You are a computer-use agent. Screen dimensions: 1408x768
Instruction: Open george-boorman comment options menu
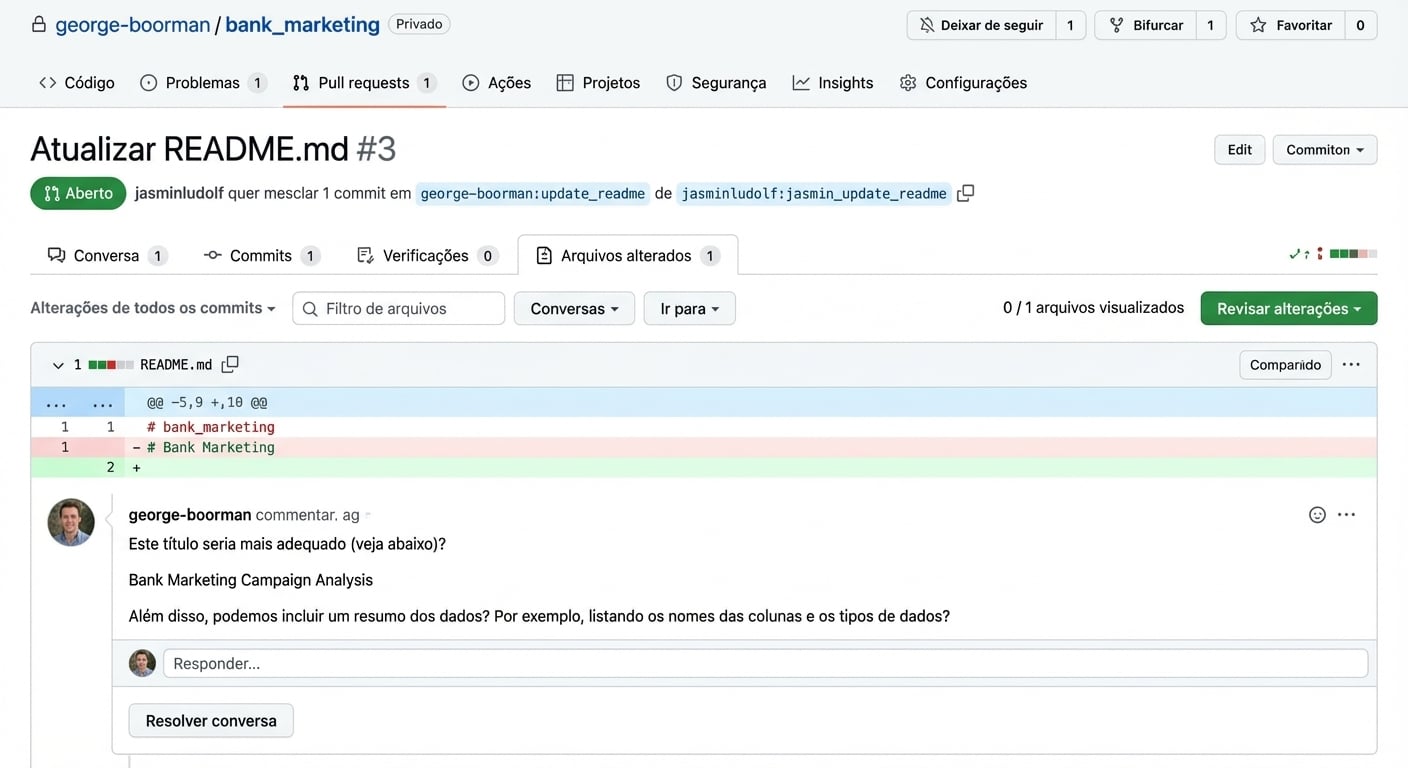[x=1347, y=515]
